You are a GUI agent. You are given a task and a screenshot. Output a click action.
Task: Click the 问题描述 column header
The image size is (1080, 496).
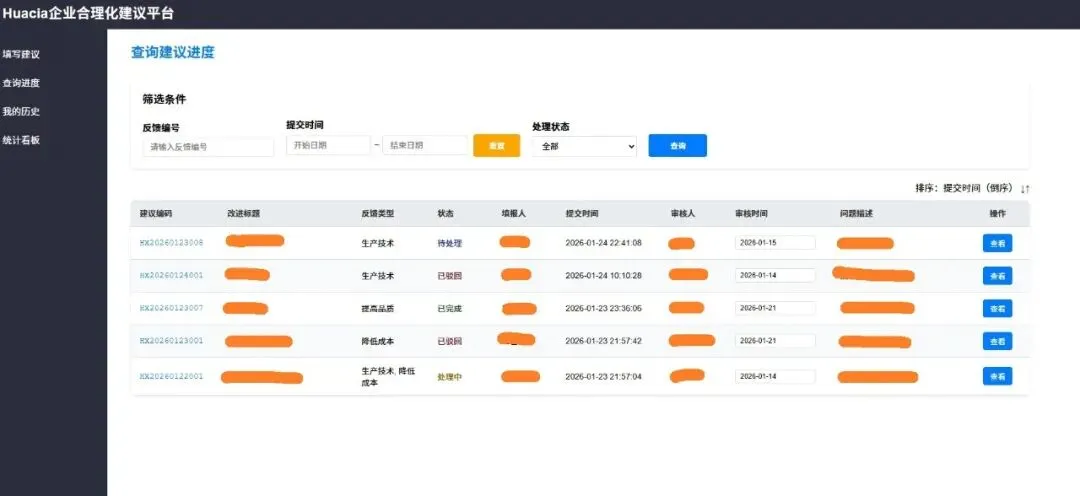tap(856, 214)
